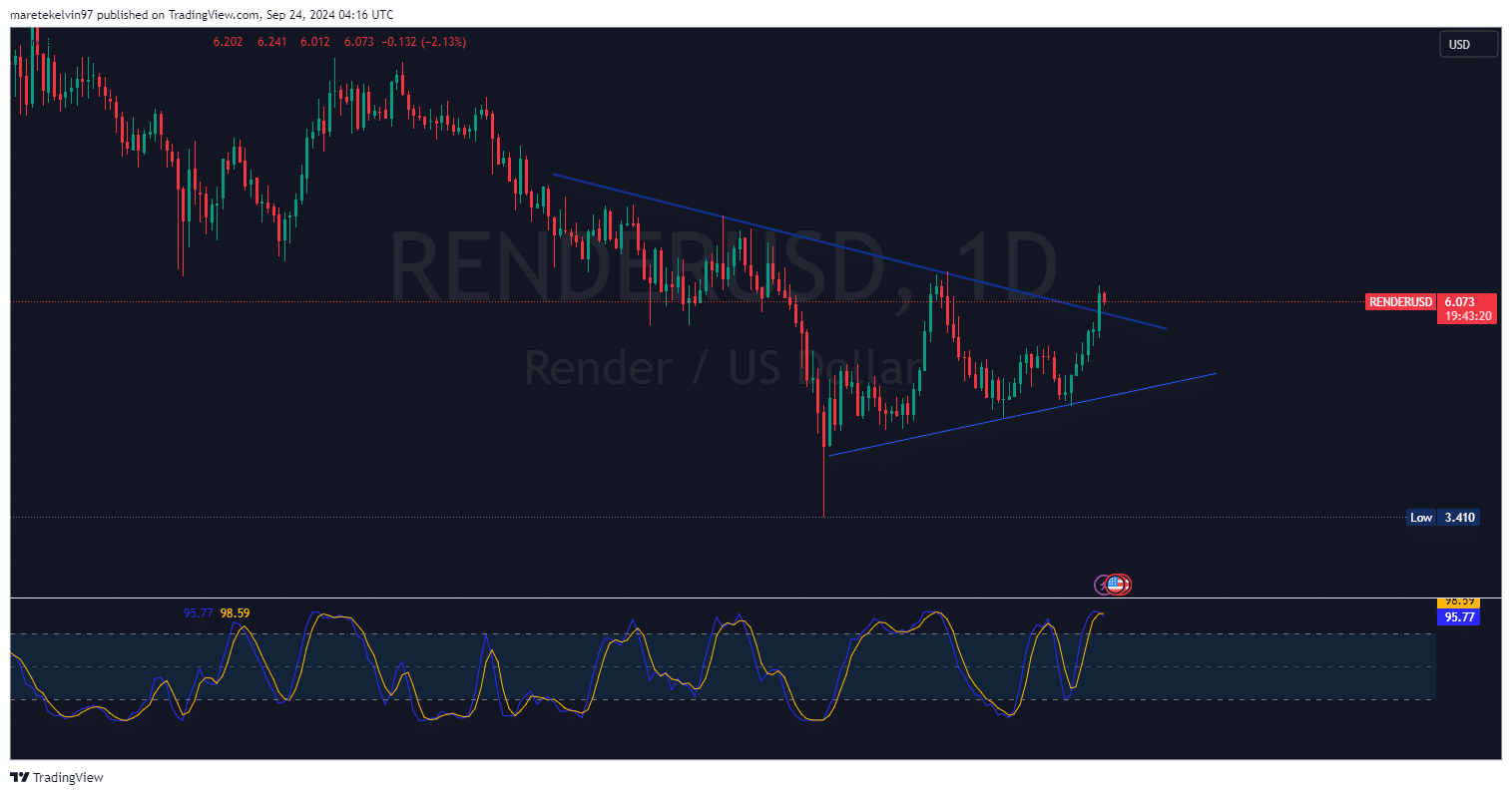Click the Low price label

pyautogui.click(x=1421, y=518)
